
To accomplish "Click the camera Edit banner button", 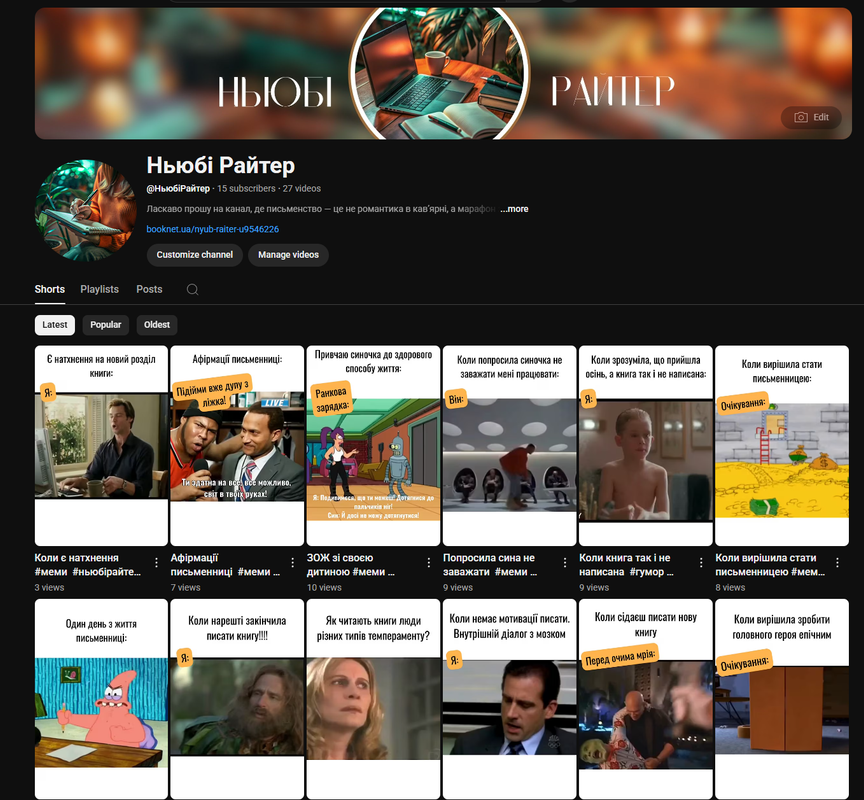I will pos(811,117).
